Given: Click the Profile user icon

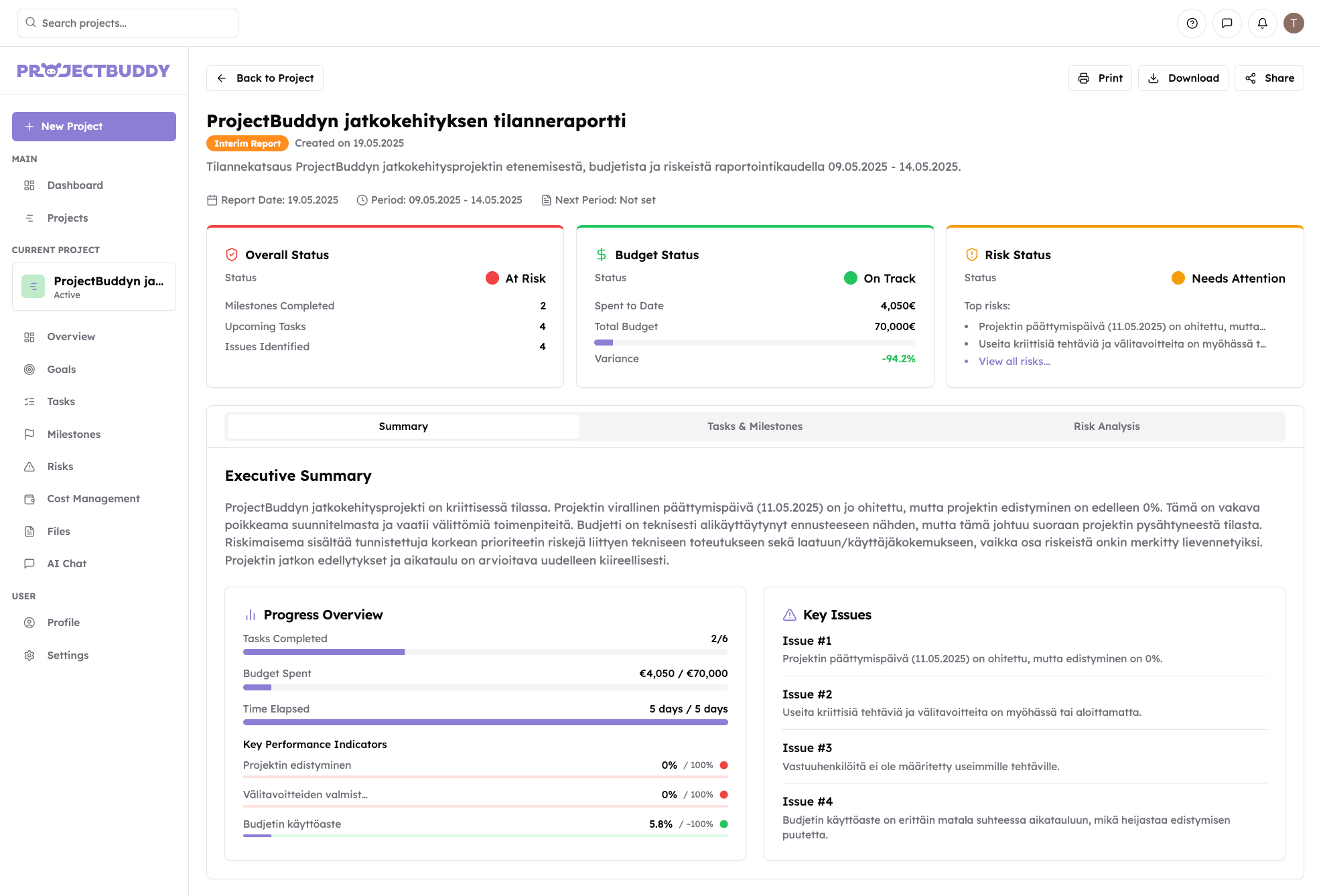Looking at the screenshot, I should click(29, 623).
